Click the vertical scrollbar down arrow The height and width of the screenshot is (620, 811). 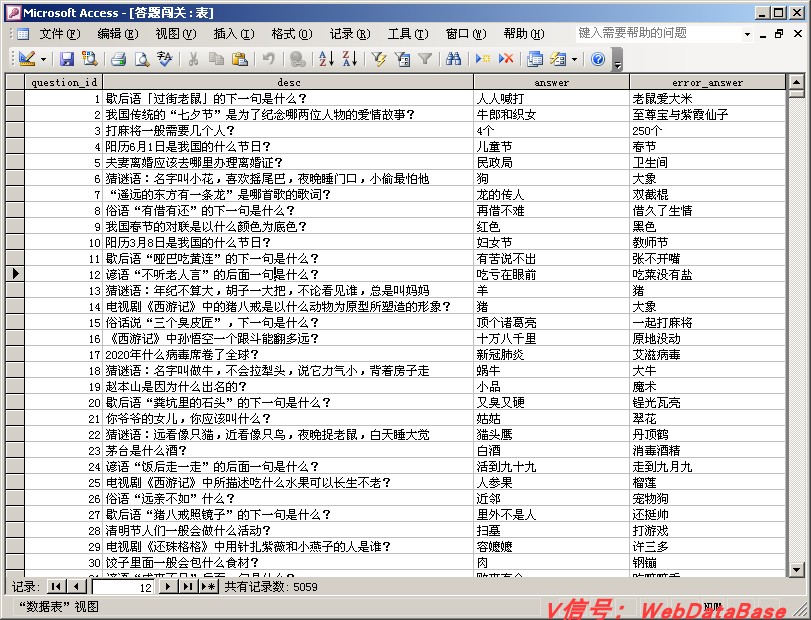click(797, 570)
